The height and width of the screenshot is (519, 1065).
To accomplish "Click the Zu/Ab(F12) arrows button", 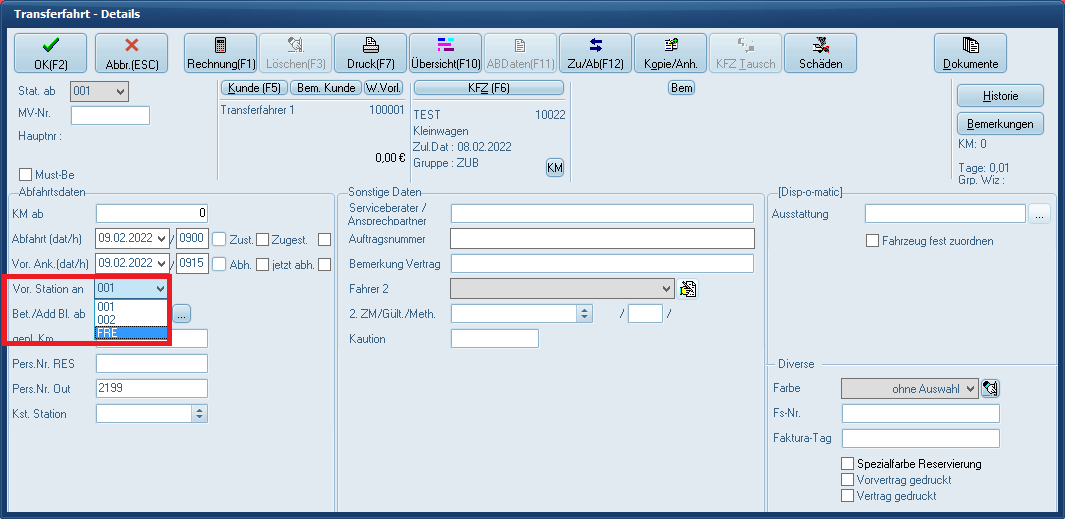I will pyautogui.click(x=595, y=53).
